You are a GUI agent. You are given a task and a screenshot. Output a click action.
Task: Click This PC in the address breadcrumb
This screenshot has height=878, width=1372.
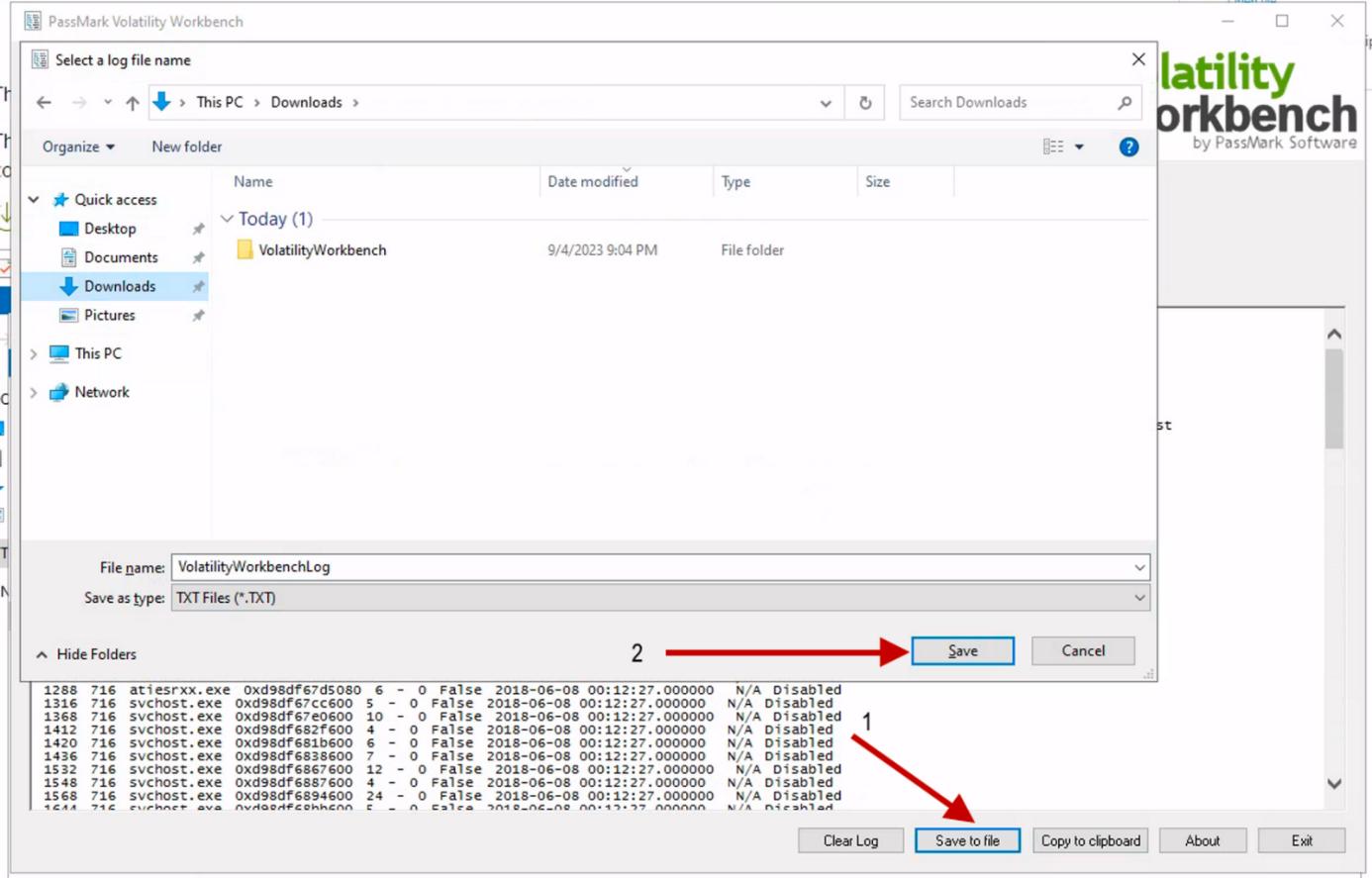[220, 102]
